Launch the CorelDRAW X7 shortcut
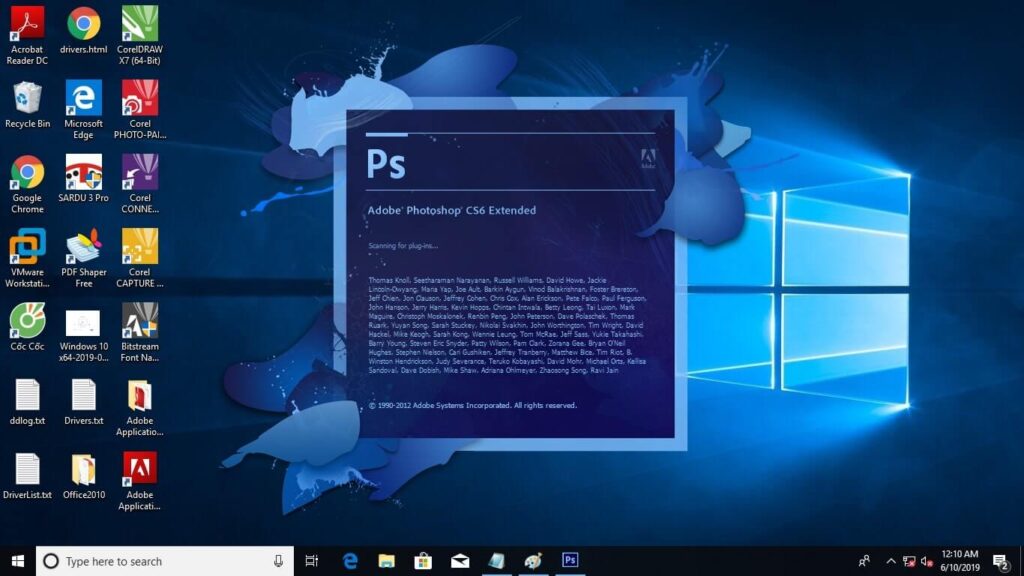The image size is (1024, 576). pos(139,25)
